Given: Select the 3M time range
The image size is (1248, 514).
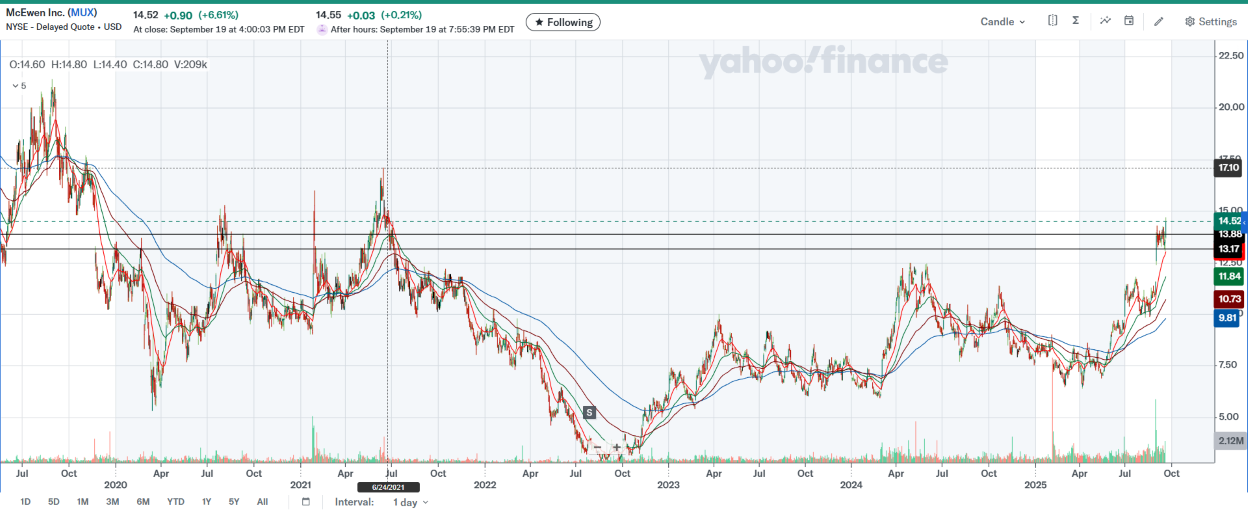Looking at the screenshot, I should 113,502.
